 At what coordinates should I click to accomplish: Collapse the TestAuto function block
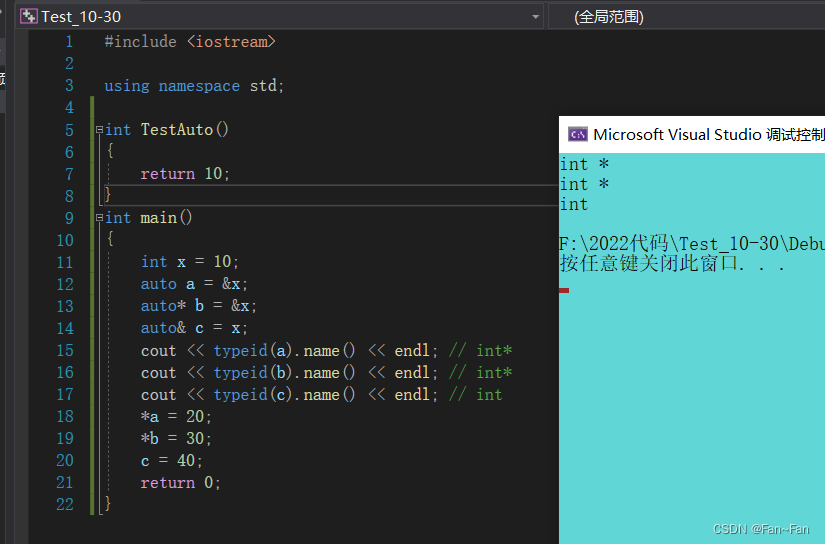point(98,130)
